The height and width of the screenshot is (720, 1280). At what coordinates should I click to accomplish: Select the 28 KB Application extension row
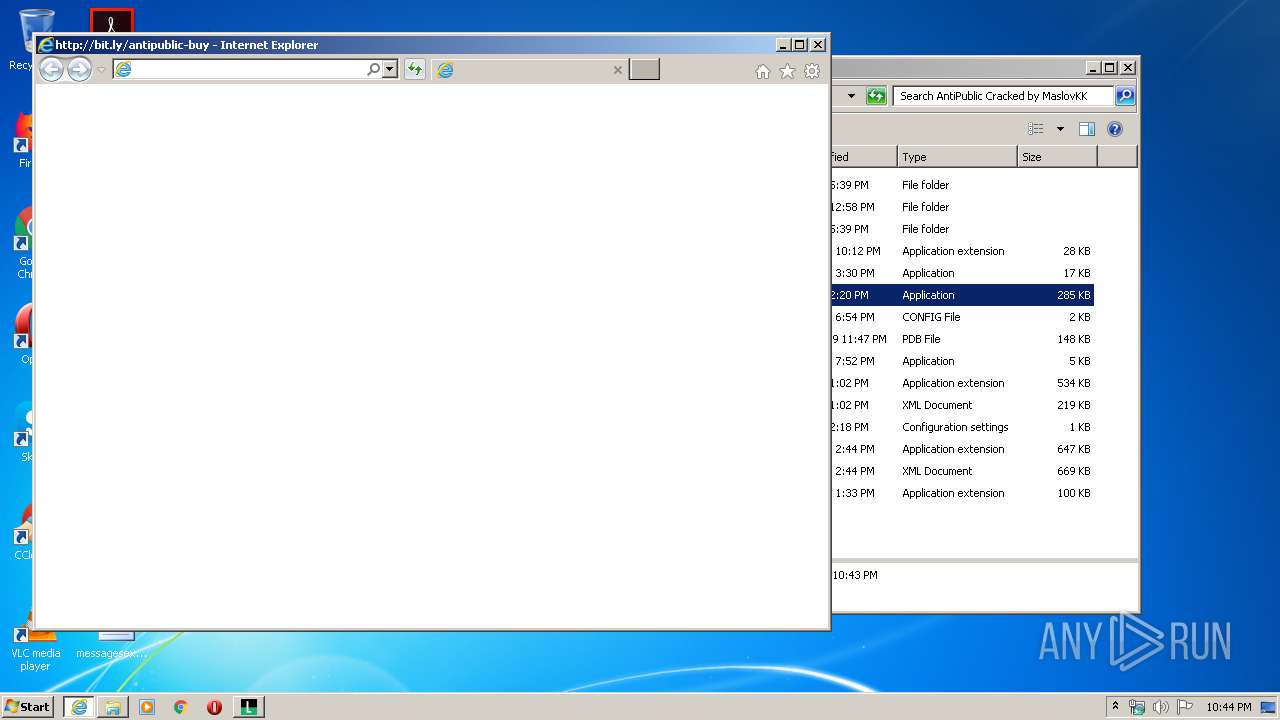962,251
